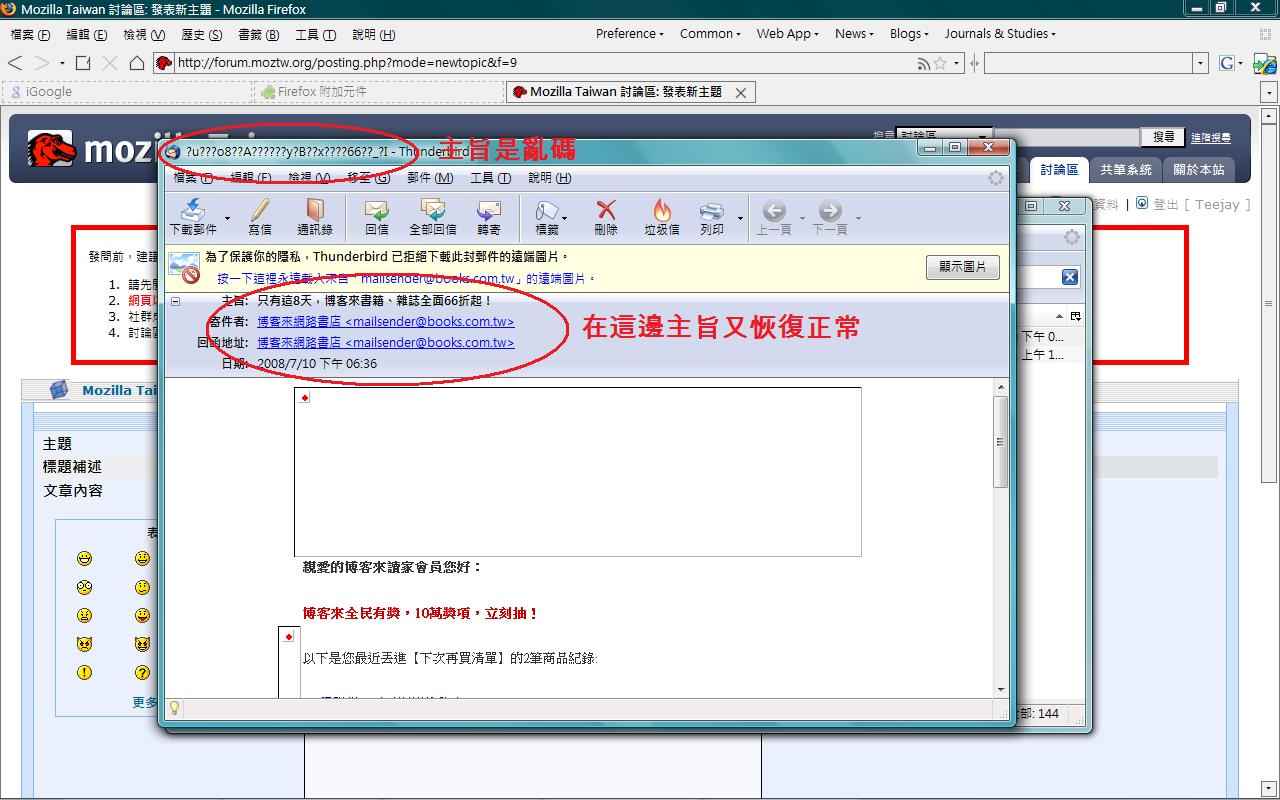Click the first smiley emoticon in forum panel
The width and height of the screenshot is (1280, 800).
(84, 558)
